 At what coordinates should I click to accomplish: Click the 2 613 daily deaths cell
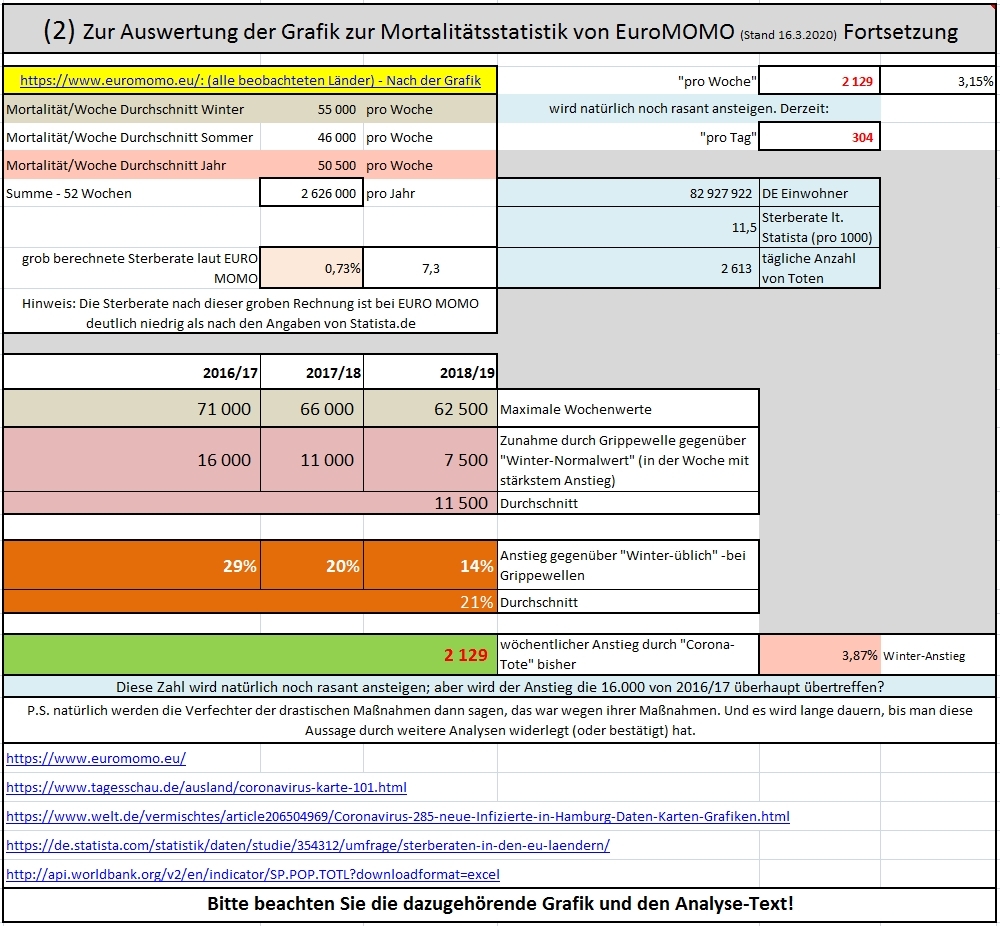628,268
